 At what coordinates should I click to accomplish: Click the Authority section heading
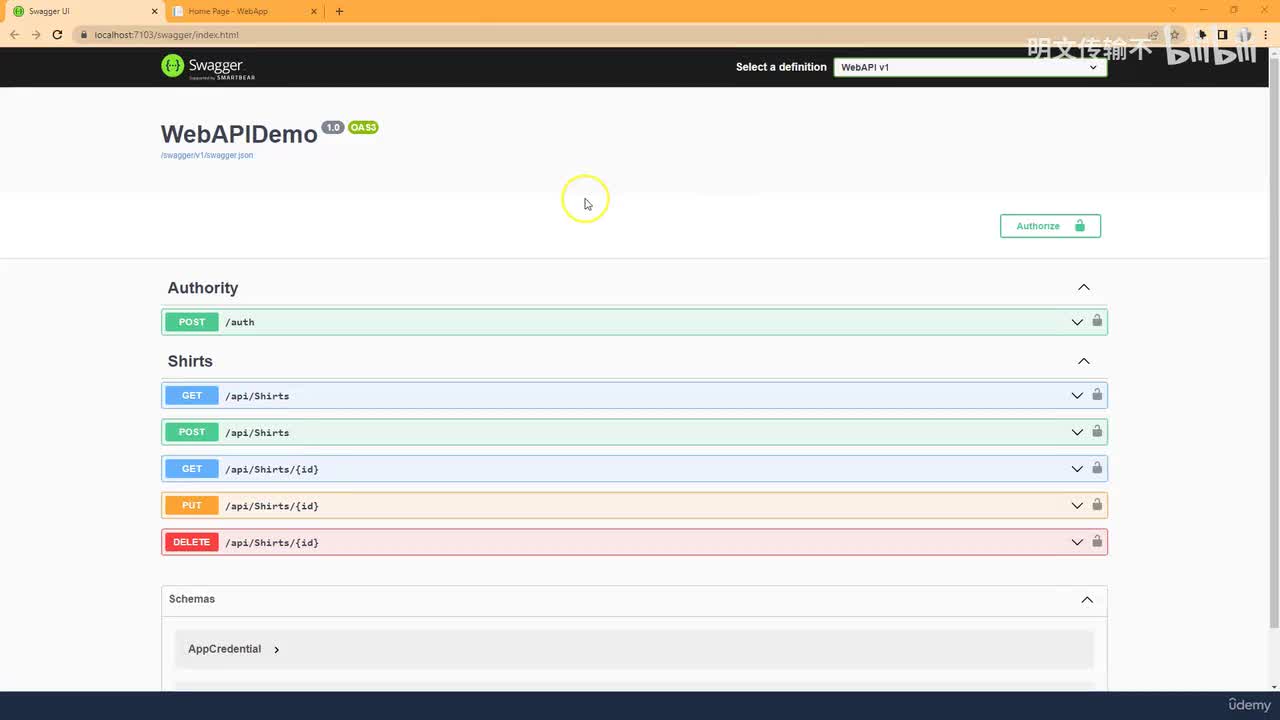click(203, 288)
